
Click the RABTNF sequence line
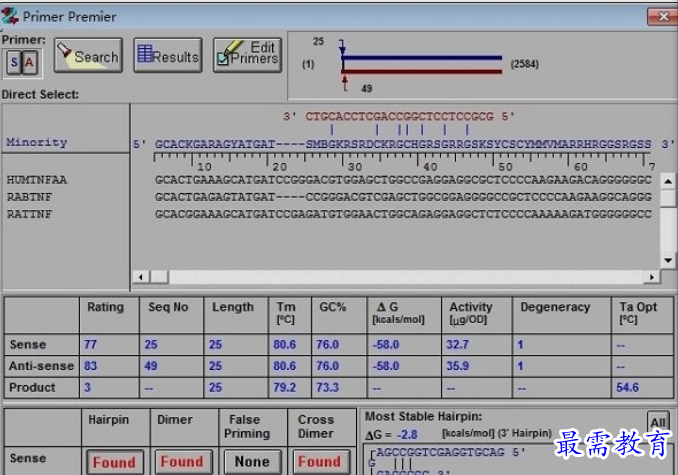(403, 197)
